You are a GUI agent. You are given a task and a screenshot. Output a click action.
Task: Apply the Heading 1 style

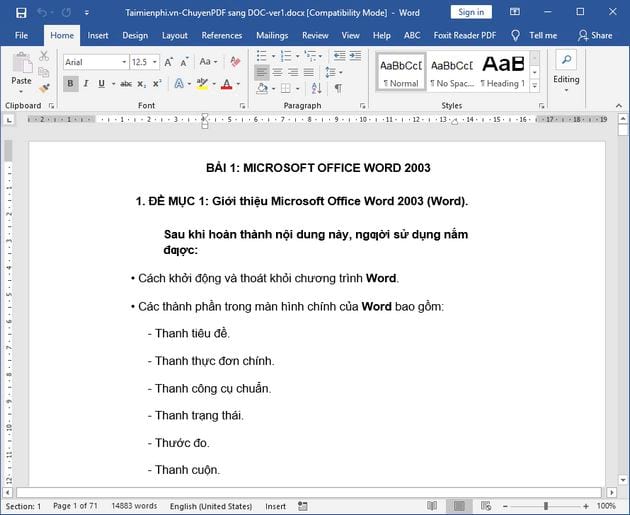pos(503,72)
